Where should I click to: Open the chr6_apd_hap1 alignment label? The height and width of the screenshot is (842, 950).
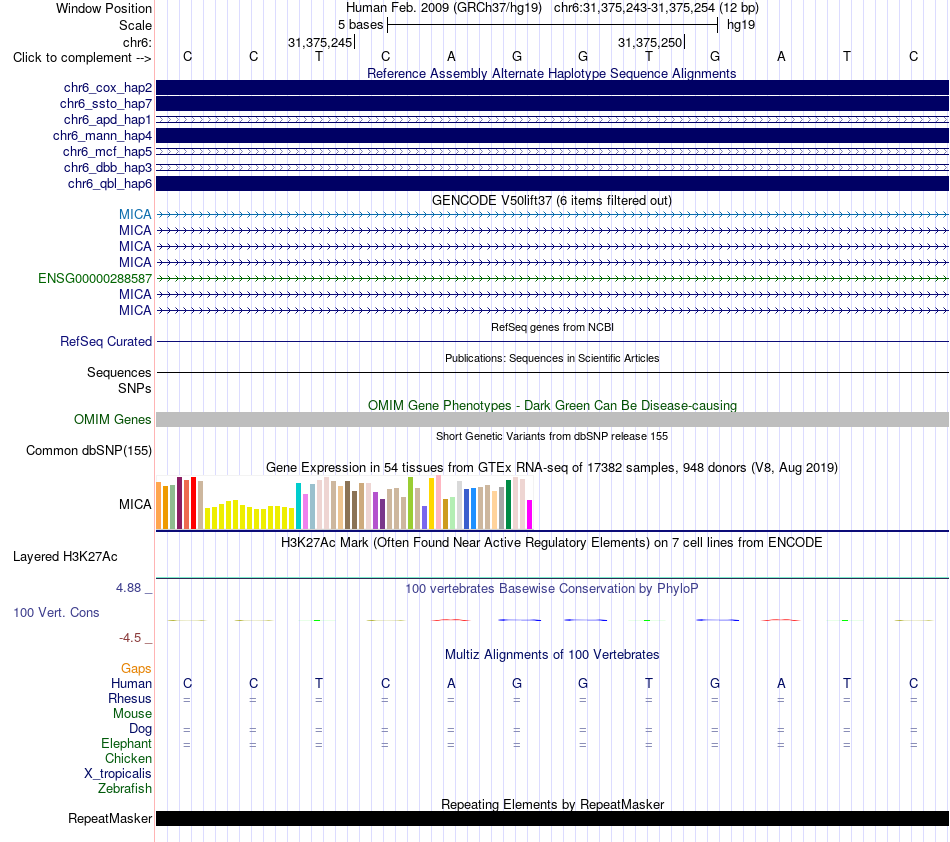click(x=108, y=120)
